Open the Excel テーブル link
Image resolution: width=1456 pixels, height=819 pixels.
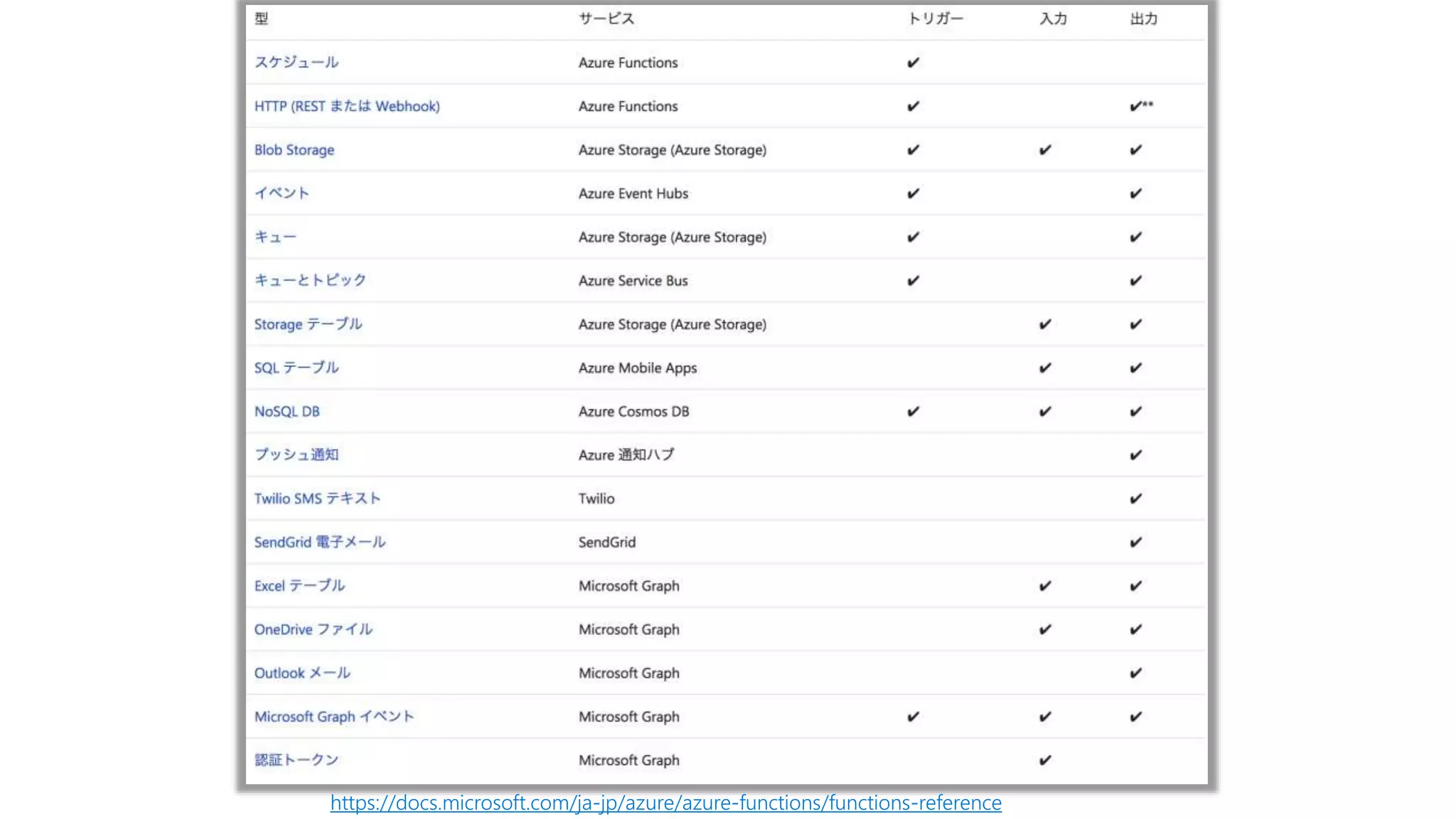pyautogui.click(x=299, y=586)
